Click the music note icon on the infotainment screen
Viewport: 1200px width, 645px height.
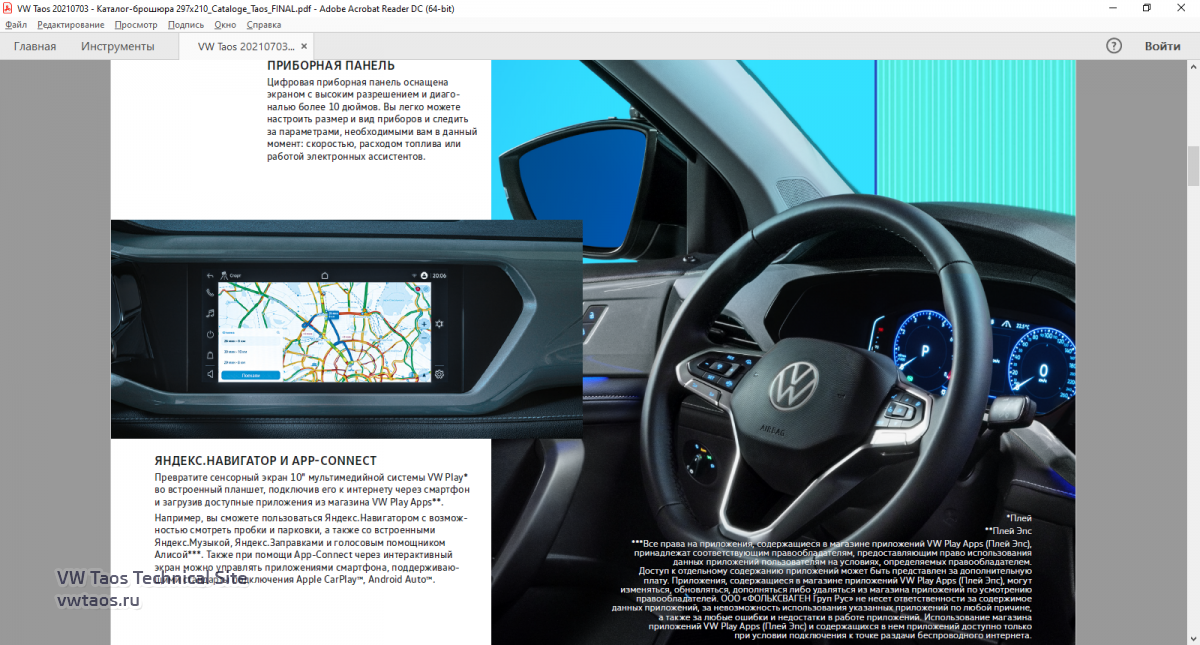coord(210,314)
